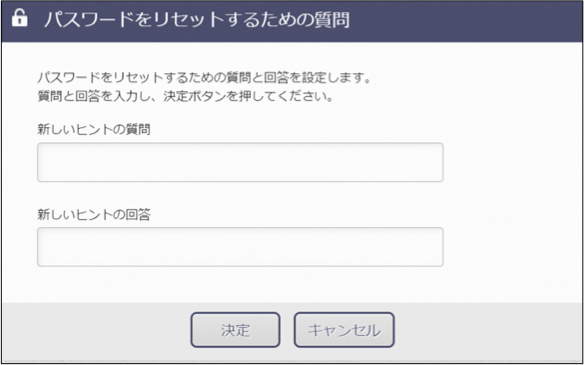Click the dark purple header bar
This screenshot has height=365, width=584.
pos(292,21)
